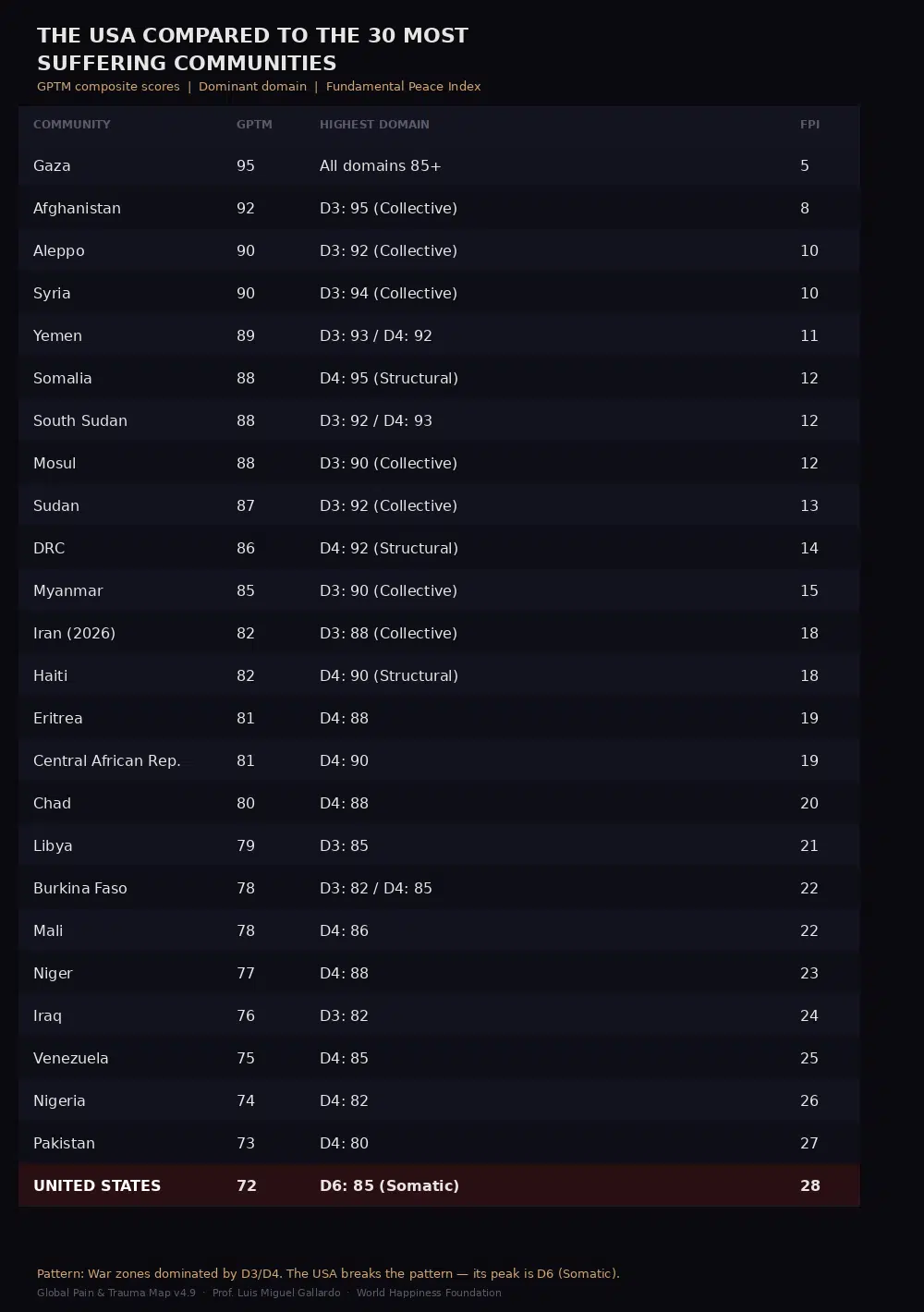The height and width of the screenshot is (1312, 924).
Task: Click the HIGHEST DOMAIN column header
Action: click(374, 125)
